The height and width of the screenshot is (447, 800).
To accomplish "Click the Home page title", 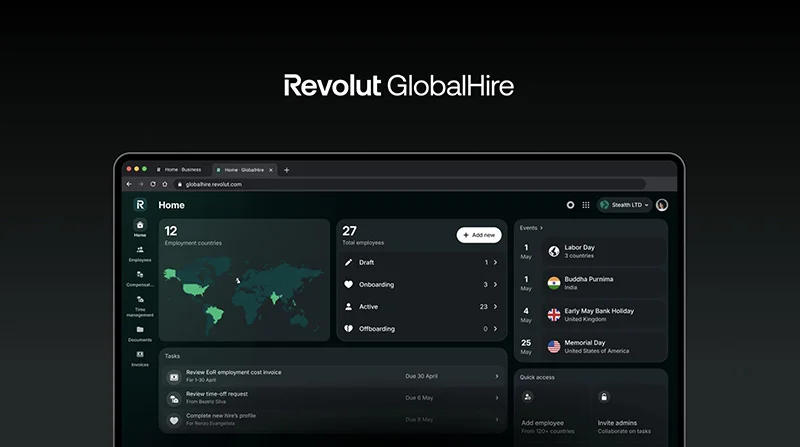I will coord(171,205).
